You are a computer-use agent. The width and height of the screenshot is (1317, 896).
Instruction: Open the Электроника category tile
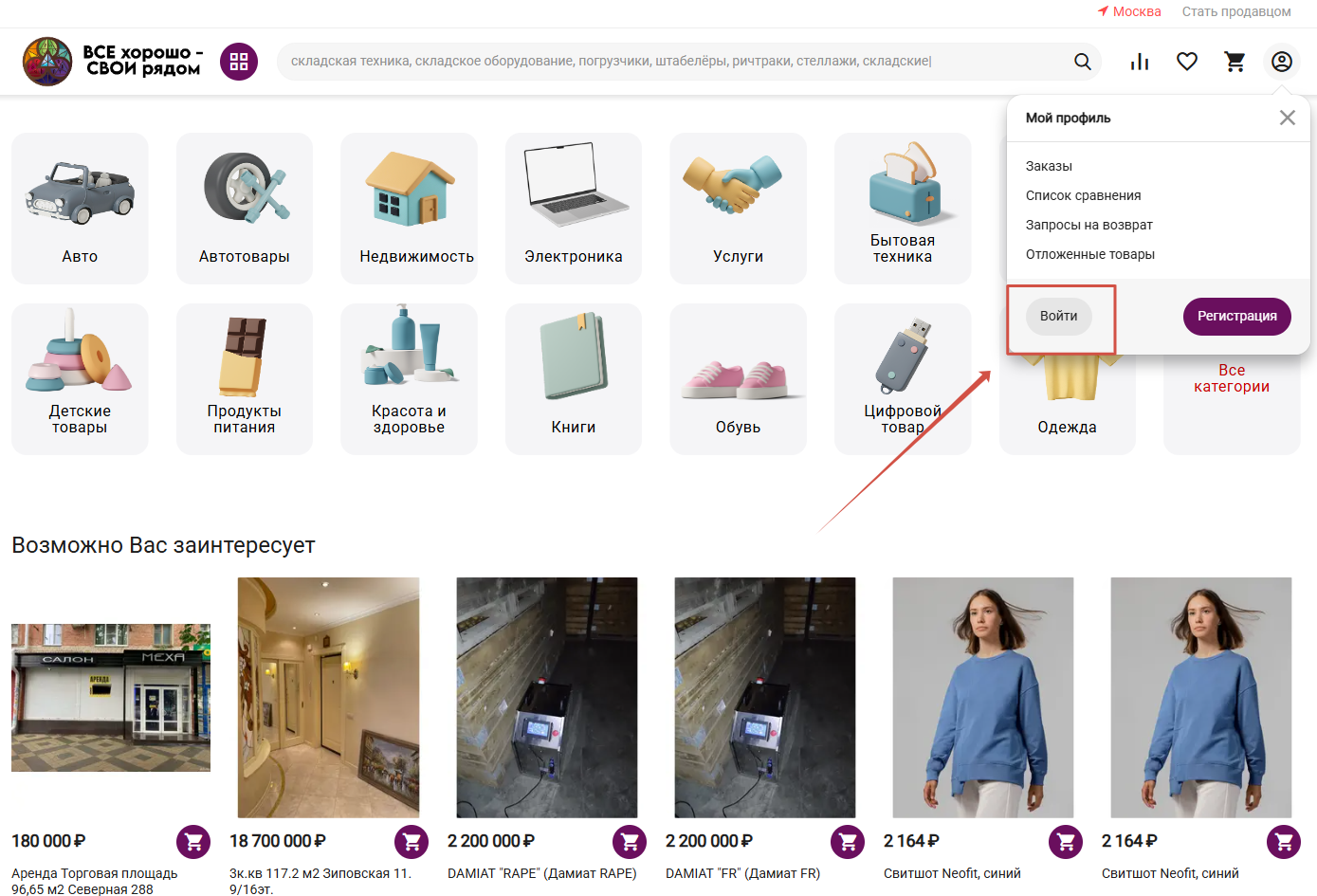[x=573, y=208]
